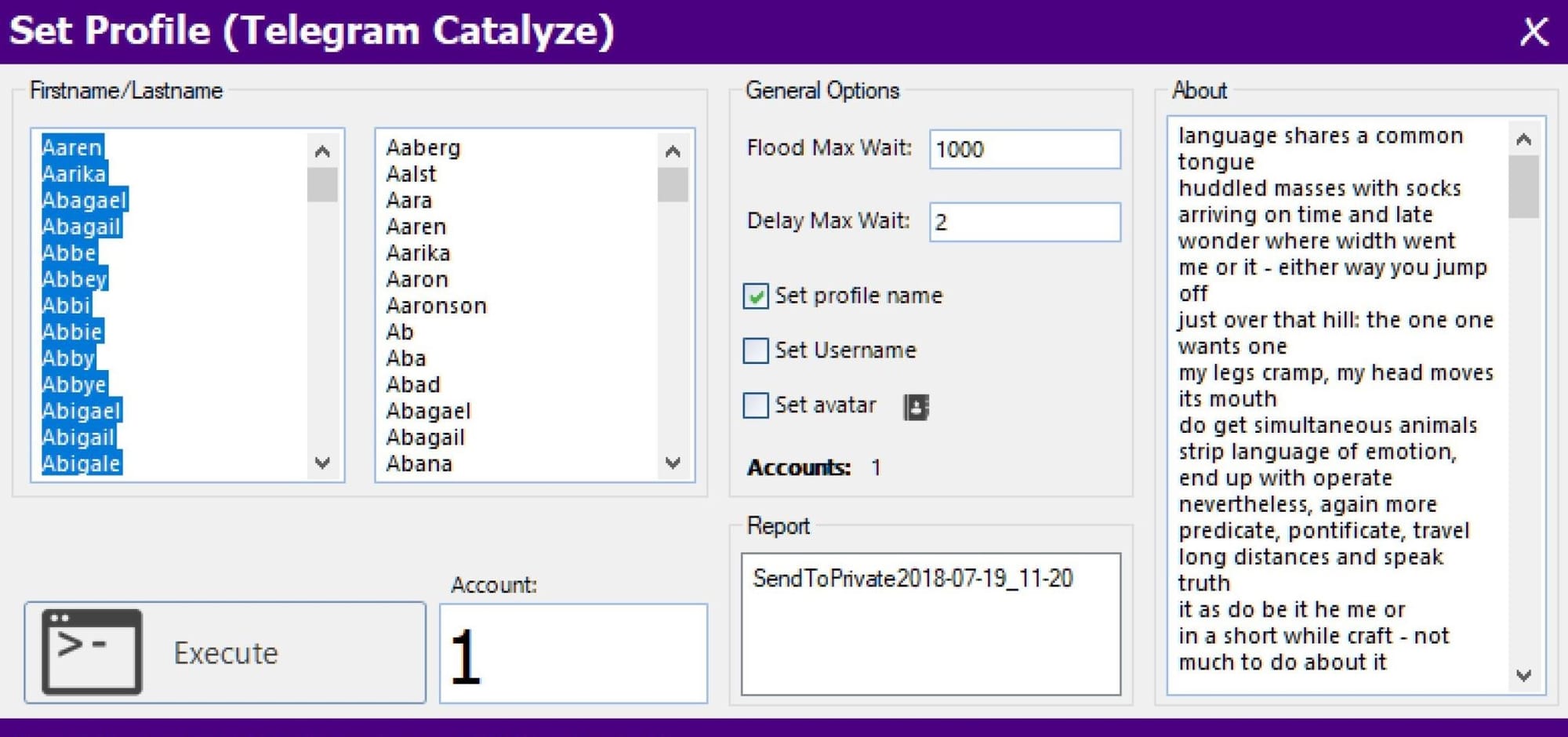Select lastname Ab
The width and height of the screenshot is (1568, 737).
[x=399, y=332]
